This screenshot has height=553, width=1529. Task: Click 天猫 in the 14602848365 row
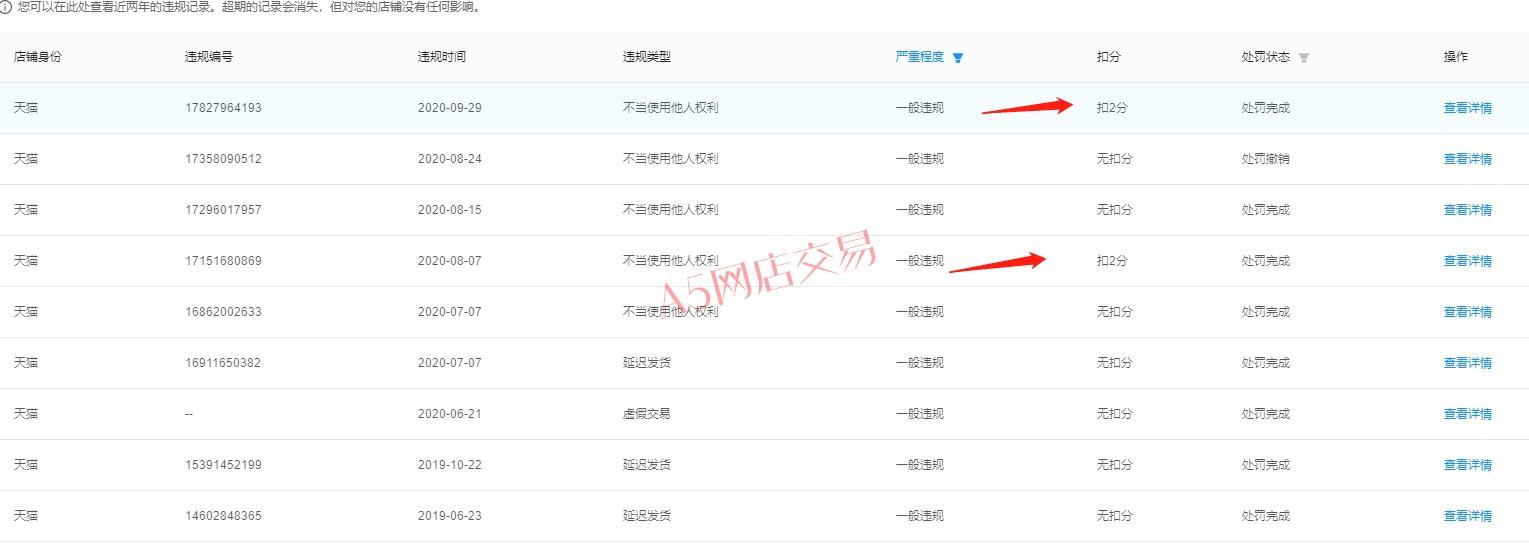(25, 516)
